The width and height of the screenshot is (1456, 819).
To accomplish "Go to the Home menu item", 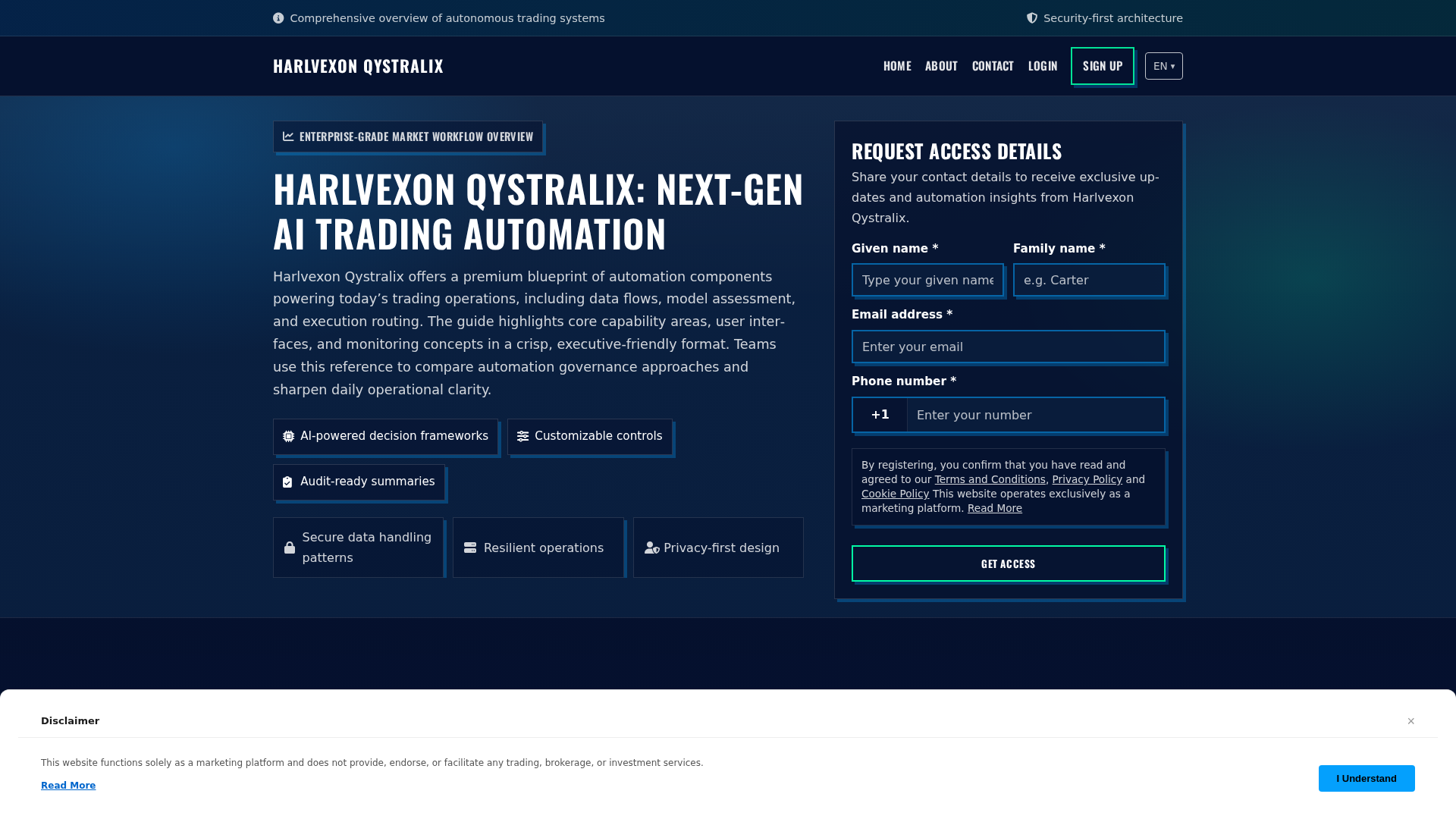I will click(897, 66).
